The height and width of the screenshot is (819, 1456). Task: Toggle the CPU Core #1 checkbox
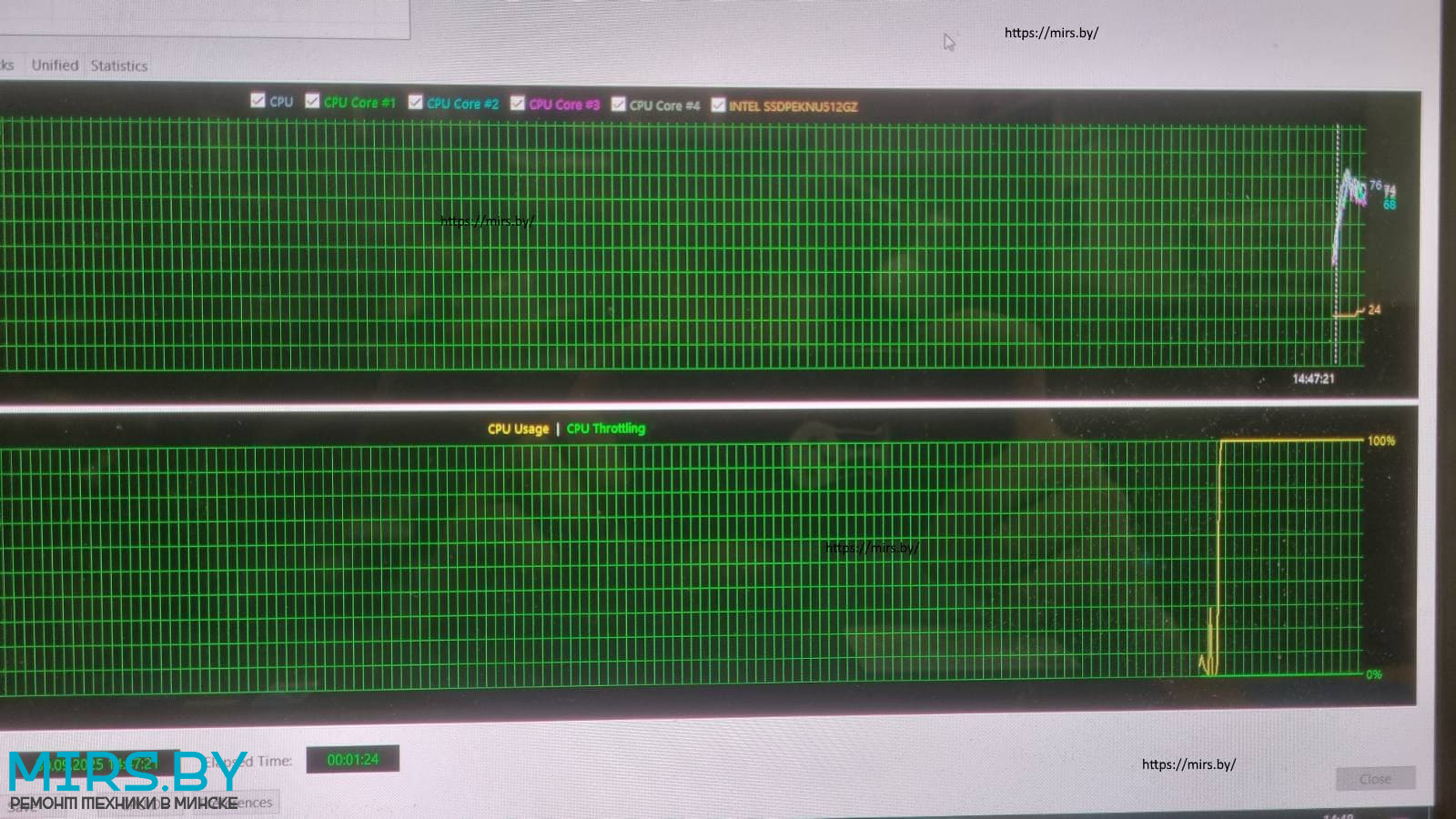click(312, 101)
